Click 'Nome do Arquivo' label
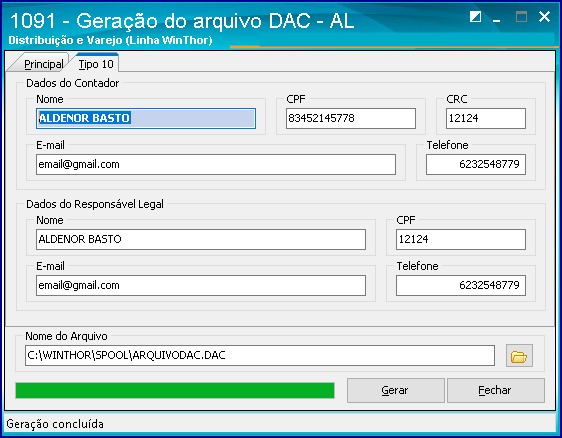Screen dimensions: 562x438 [66, 336]
